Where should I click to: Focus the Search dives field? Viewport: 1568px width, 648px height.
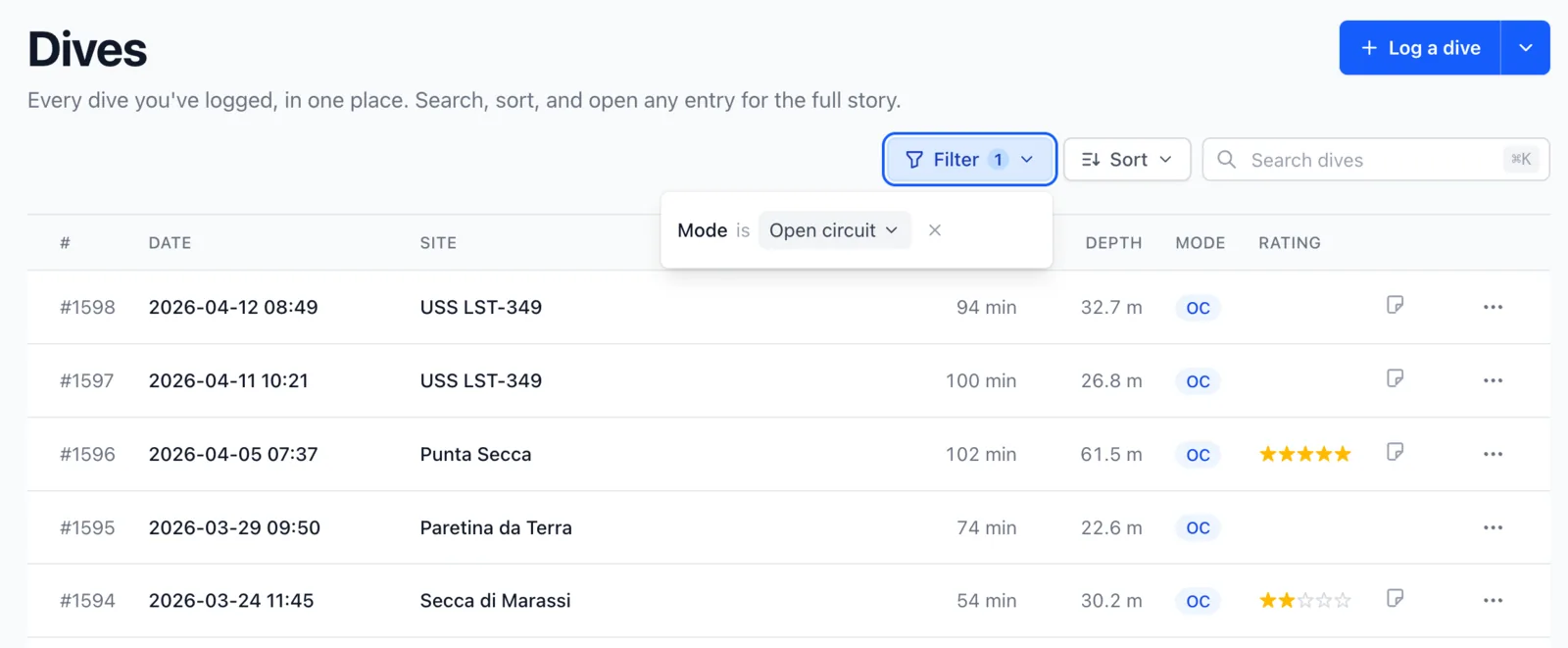click(1376, 160)
